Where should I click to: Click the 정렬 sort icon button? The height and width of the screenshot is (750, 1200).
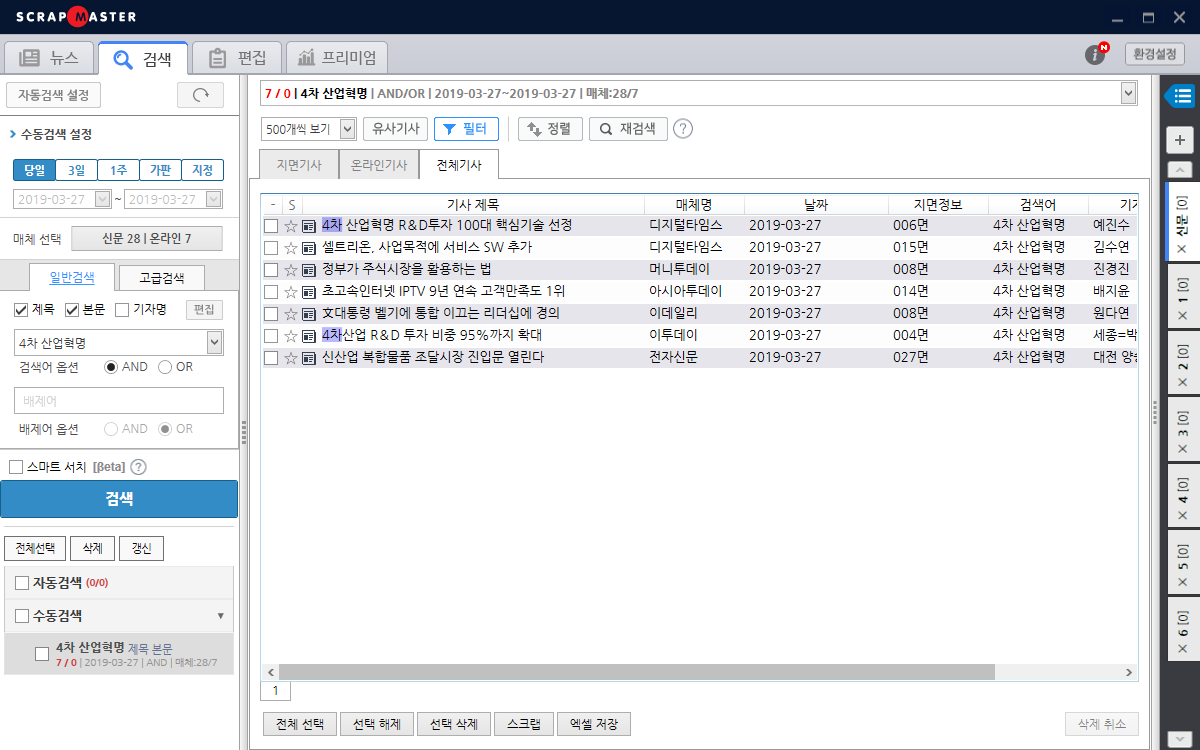pos(550,128)
